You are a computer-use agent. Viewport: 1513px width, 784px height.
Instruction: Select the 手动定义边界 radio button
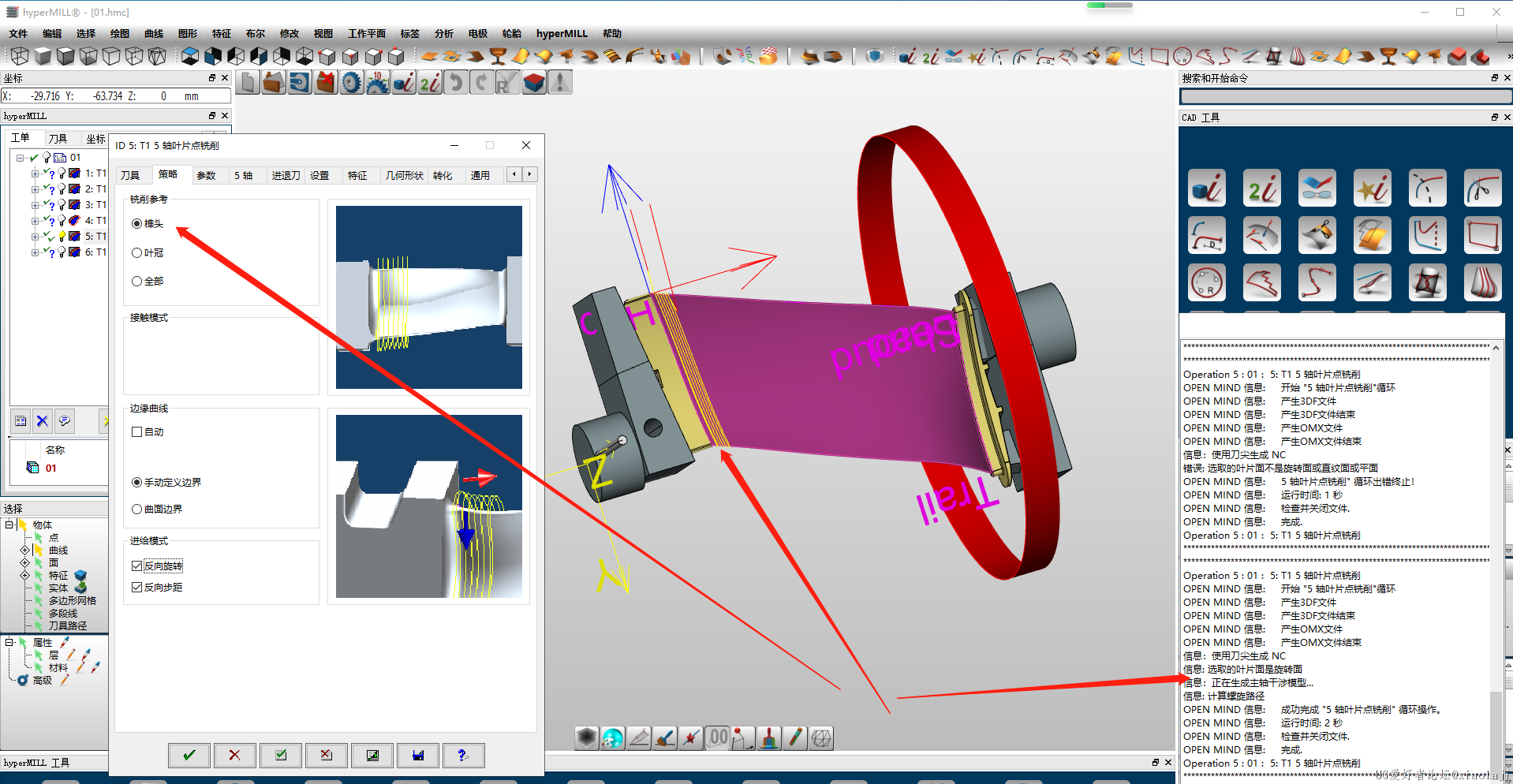pos(137,483)
